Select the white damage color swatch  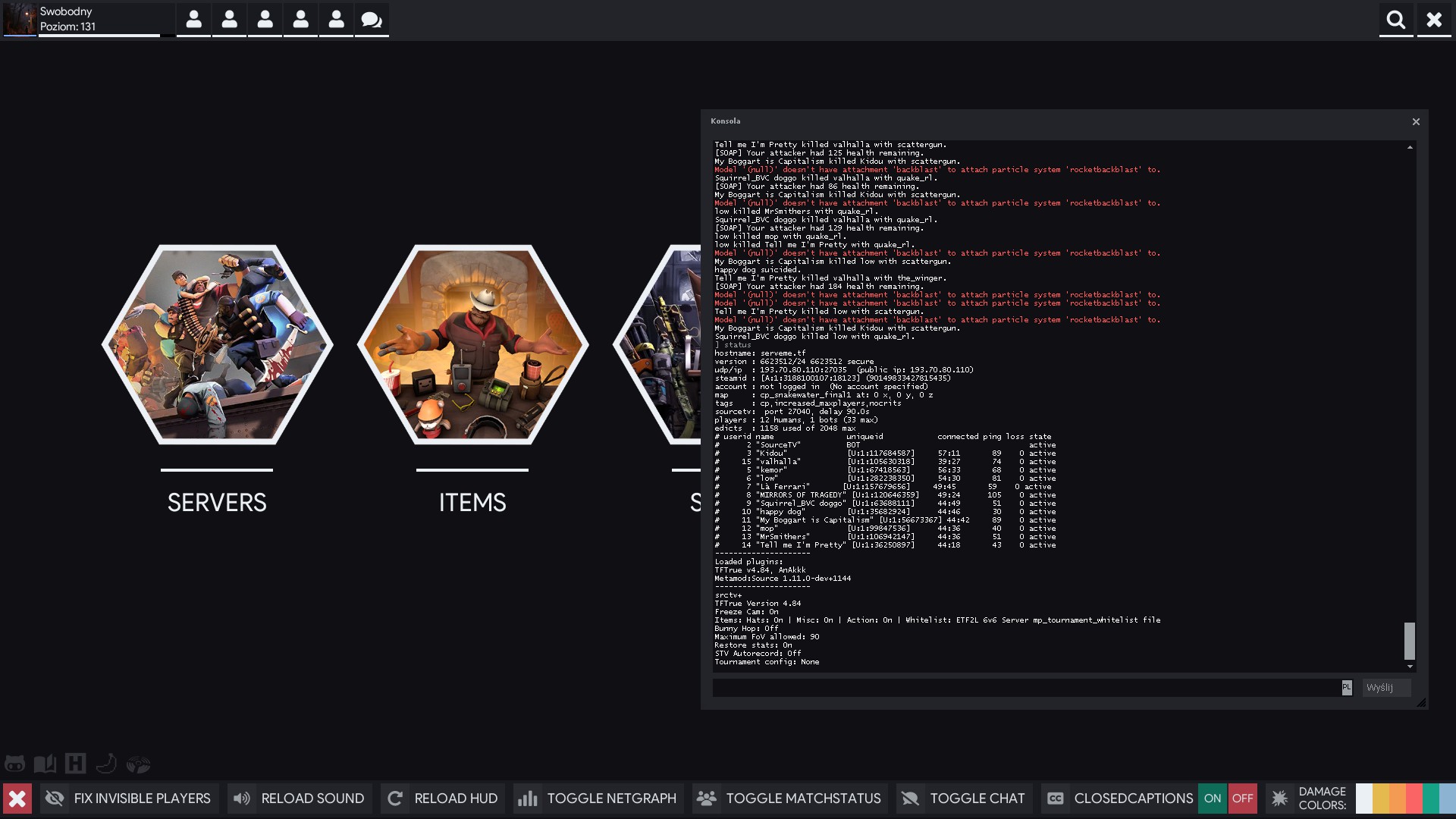tap(1363, 799)
